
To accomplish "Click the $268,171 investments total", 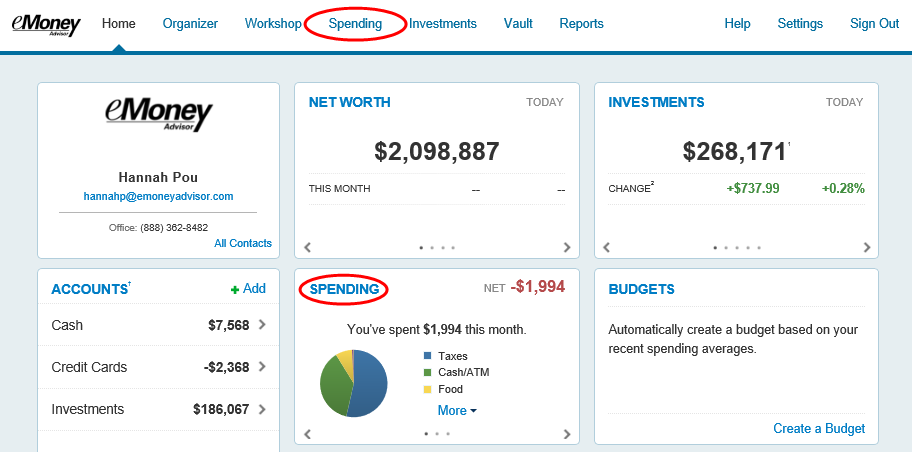I will pyautogui.click(x=735, y=152).
